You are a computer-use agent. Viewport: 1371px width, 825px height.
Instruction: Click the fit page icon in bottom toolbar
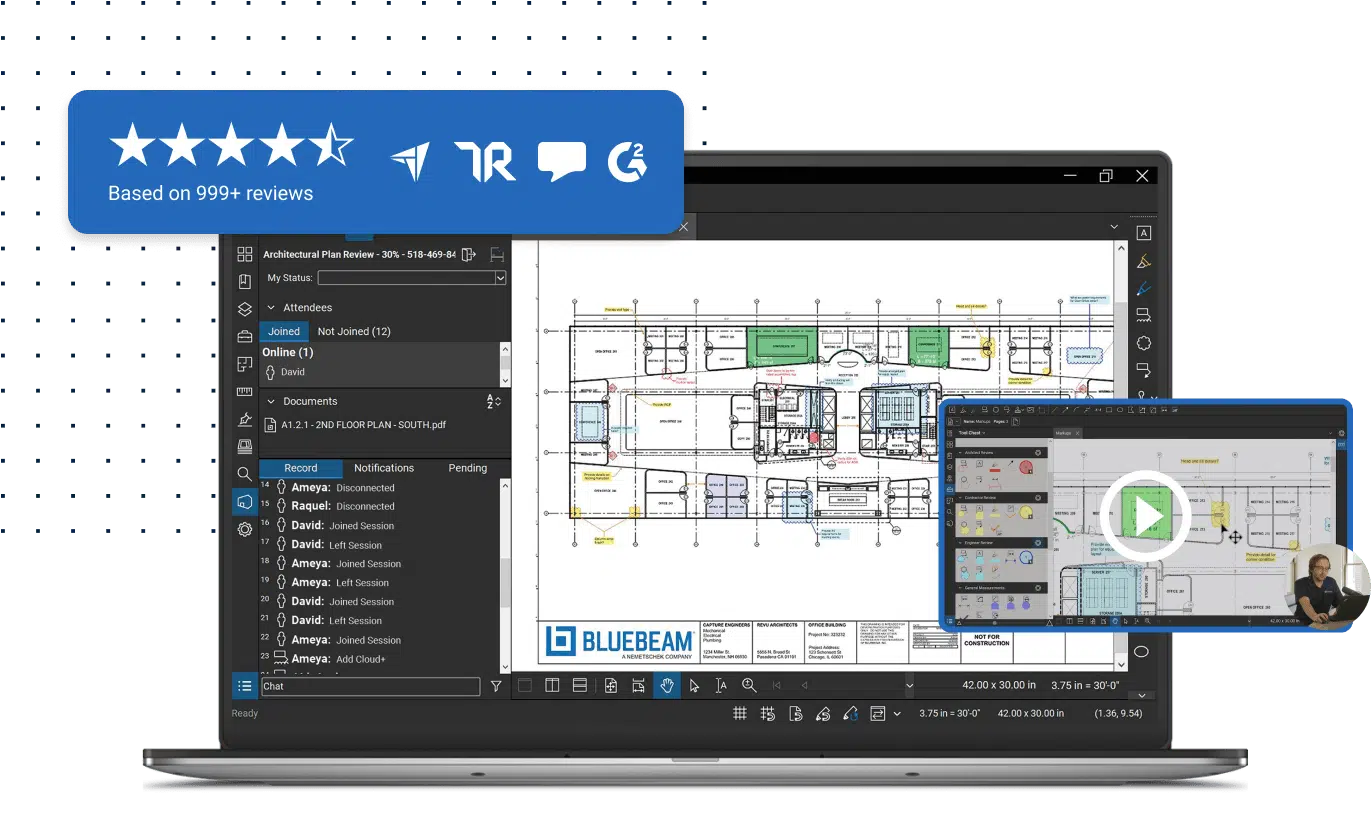tap(611, 685)
